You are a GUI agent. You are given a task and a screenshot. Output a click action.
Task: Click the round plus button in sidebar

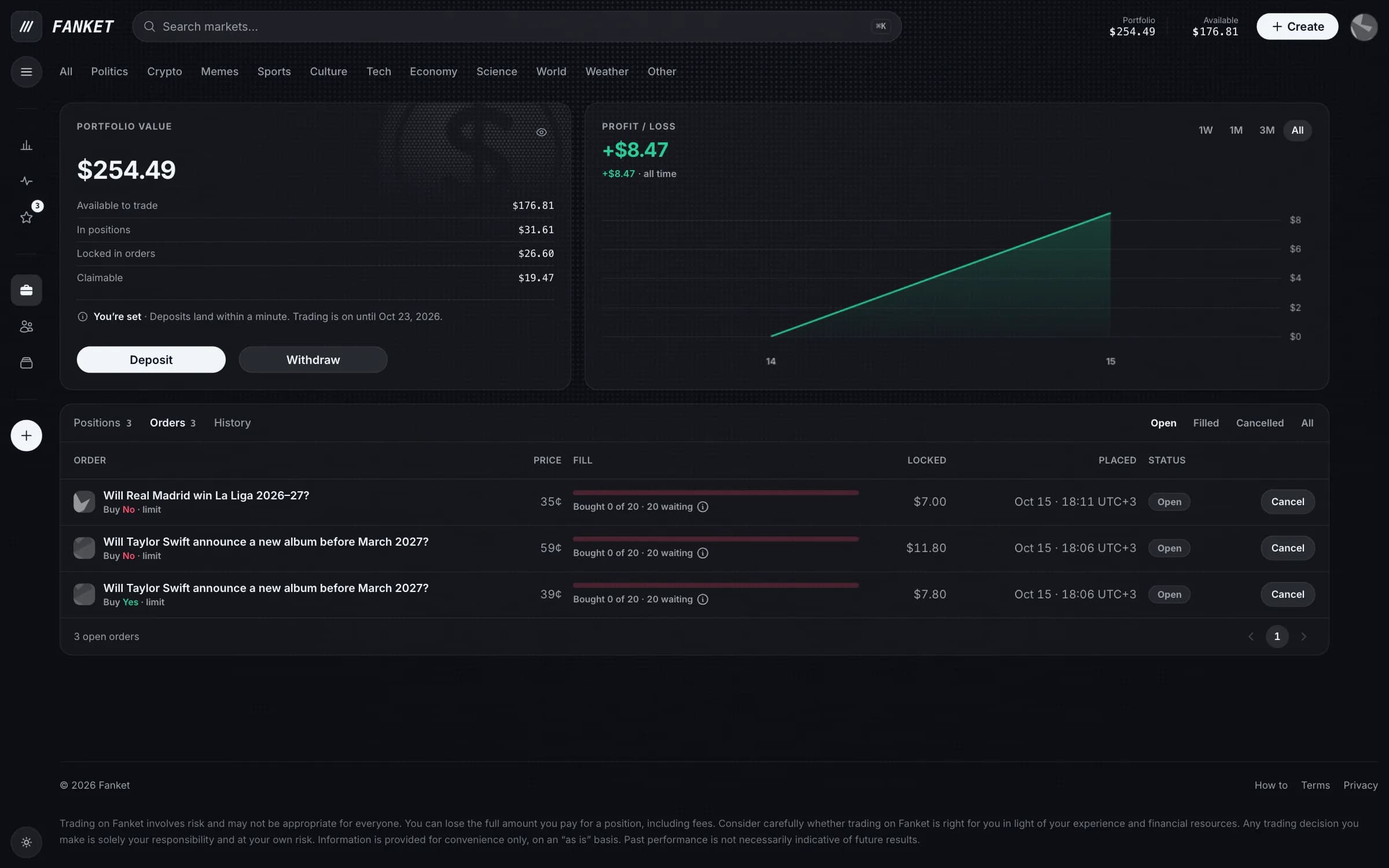26,435
